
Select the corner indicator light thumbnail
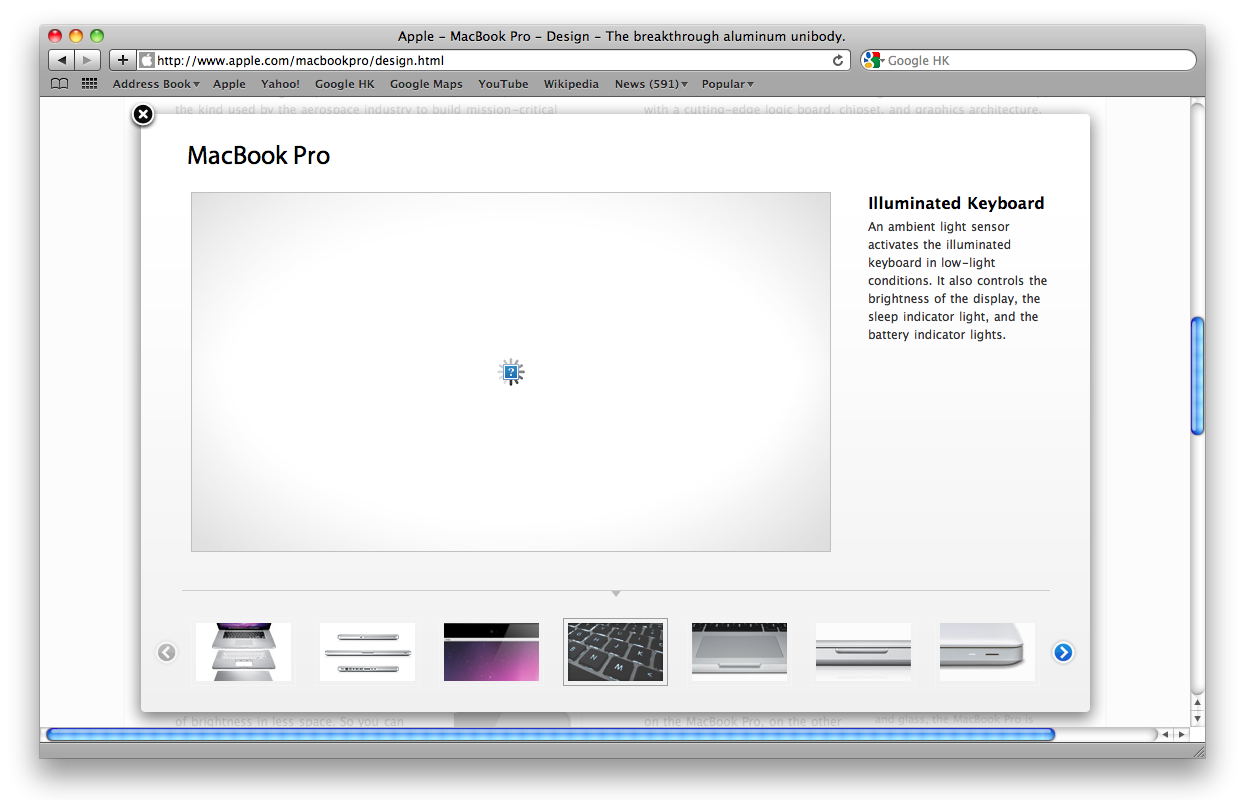click(987, 652)
